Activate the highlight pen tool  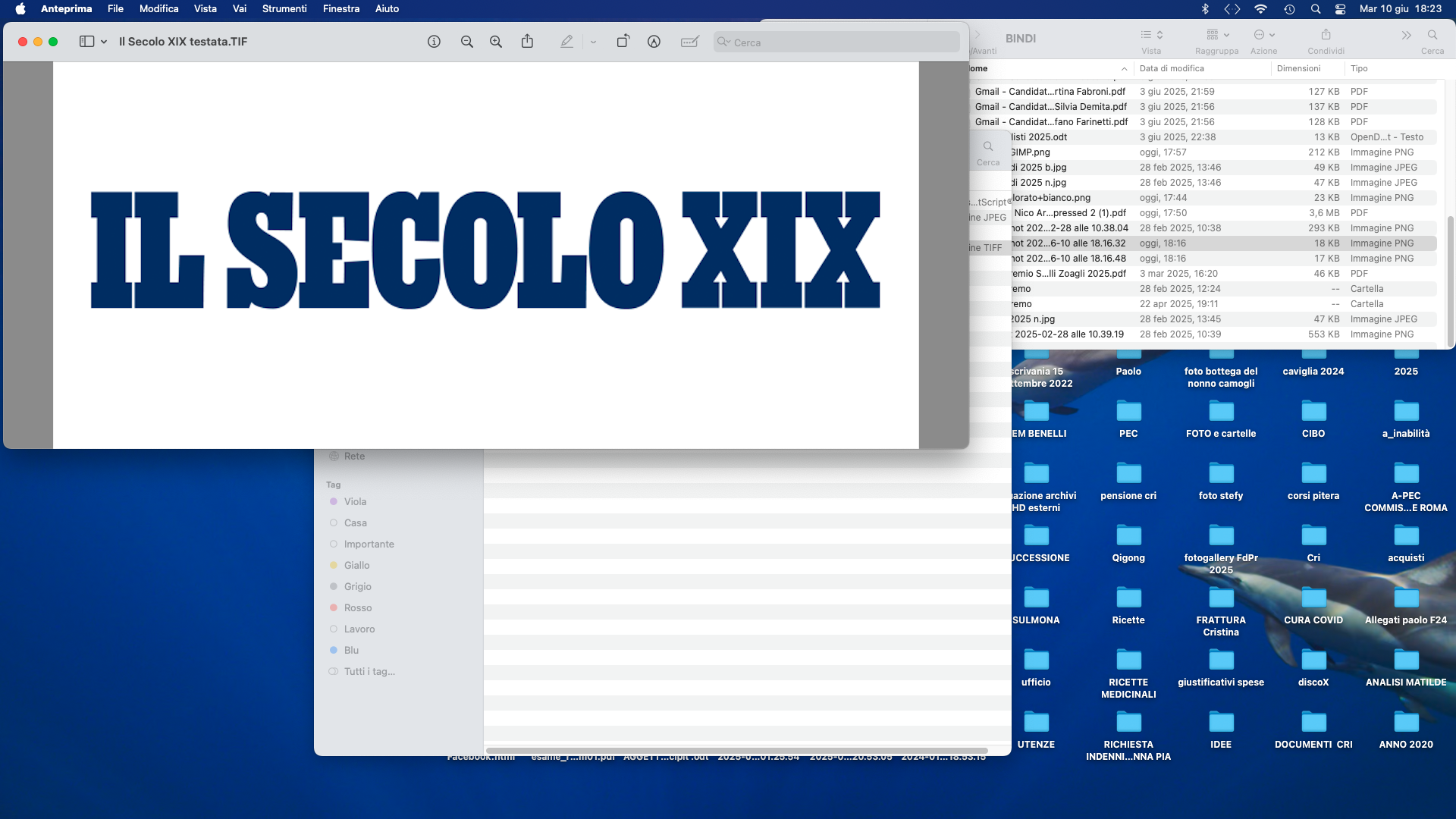(566, 42)
